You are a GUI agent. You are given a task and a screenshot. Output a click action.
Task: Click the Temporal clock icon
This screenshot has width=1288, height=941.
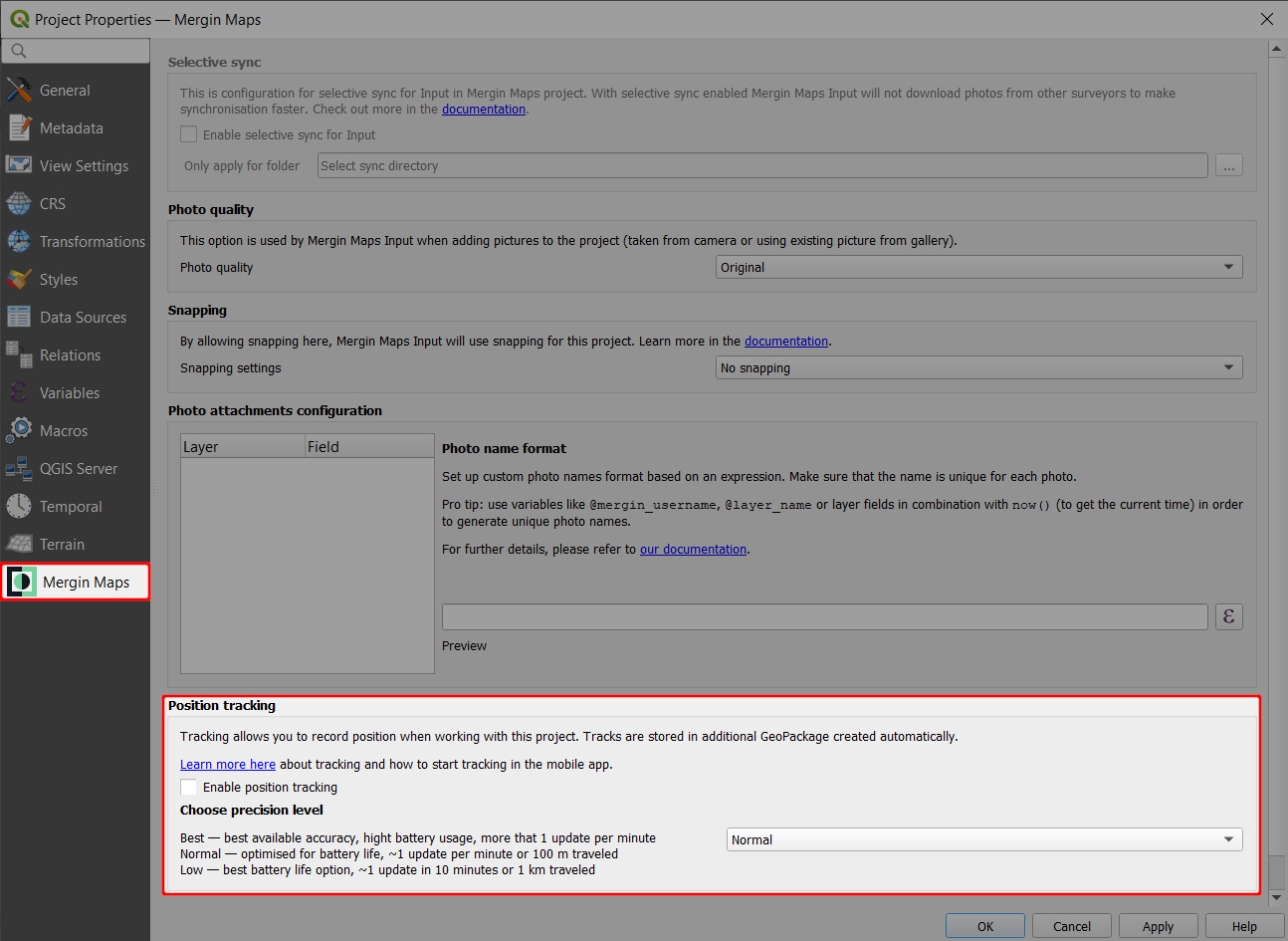(19, 506)
